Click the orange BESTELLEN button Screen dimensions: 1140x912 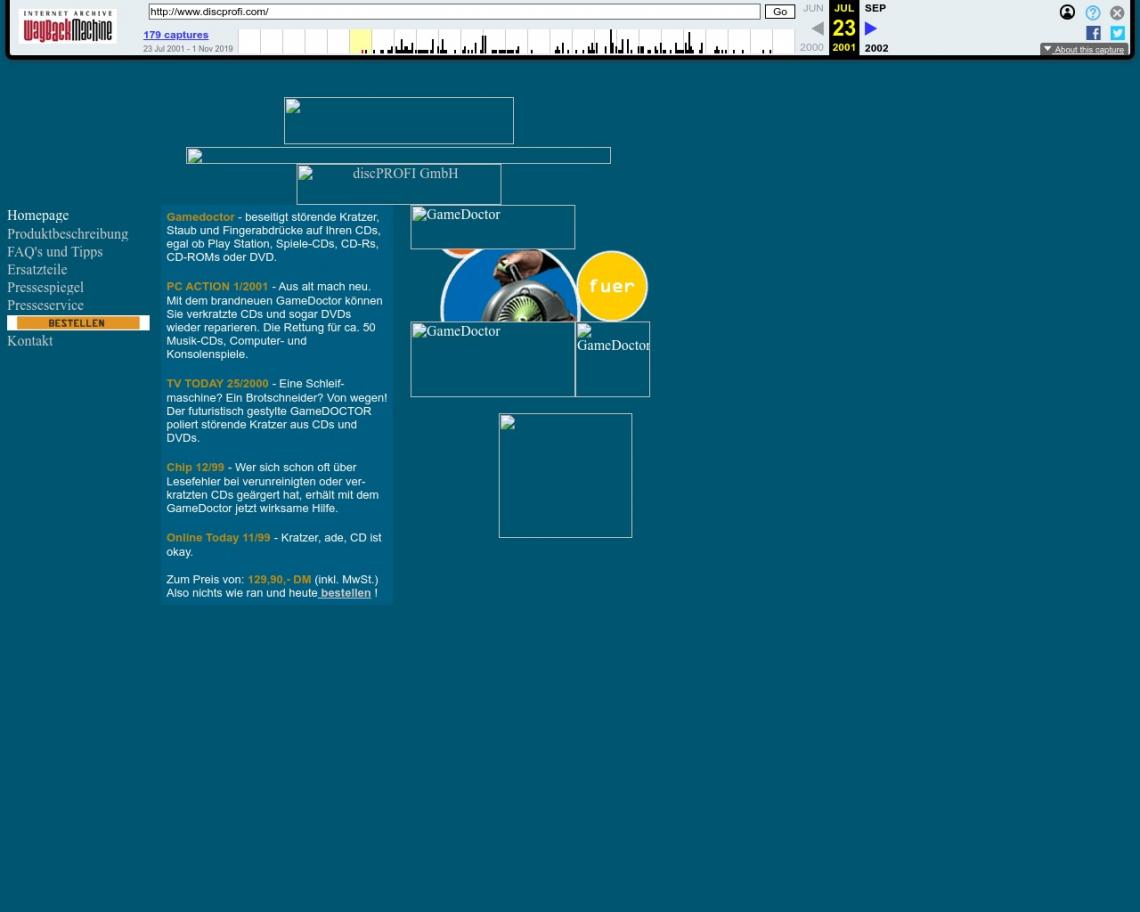78,323
